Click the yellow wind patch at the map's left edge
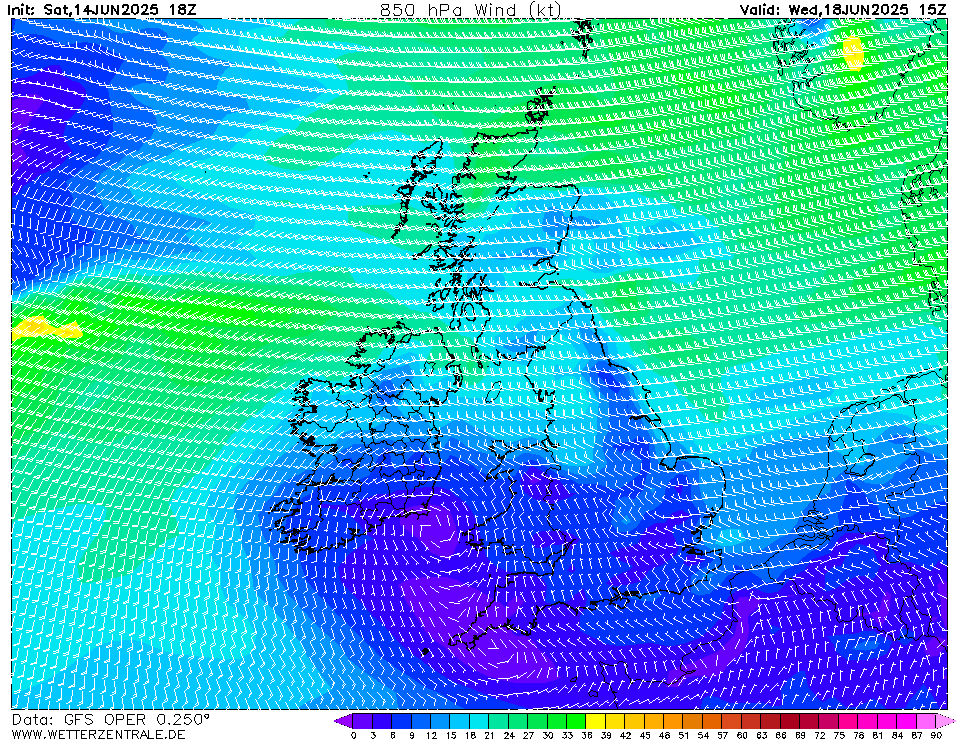This screenshot has height=741, width=959. pyautogui.click(x=45, y=329)
